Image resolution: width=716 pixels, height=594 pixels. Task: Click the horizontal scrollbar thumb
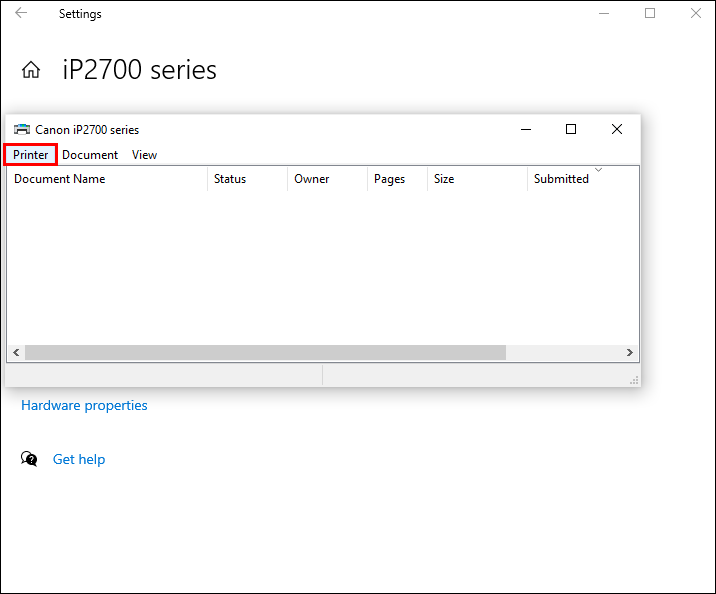[x=265, y=353]
